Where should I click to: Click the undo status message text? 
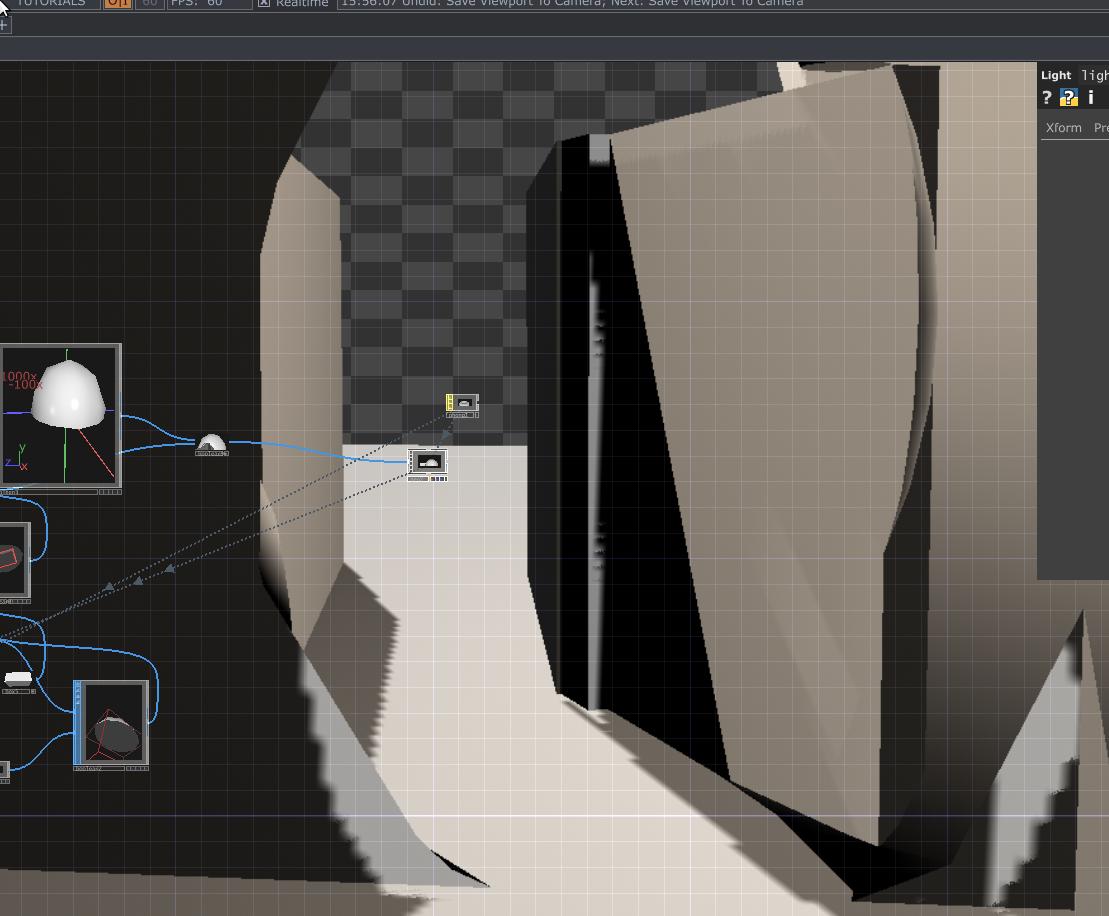point(571,3)
